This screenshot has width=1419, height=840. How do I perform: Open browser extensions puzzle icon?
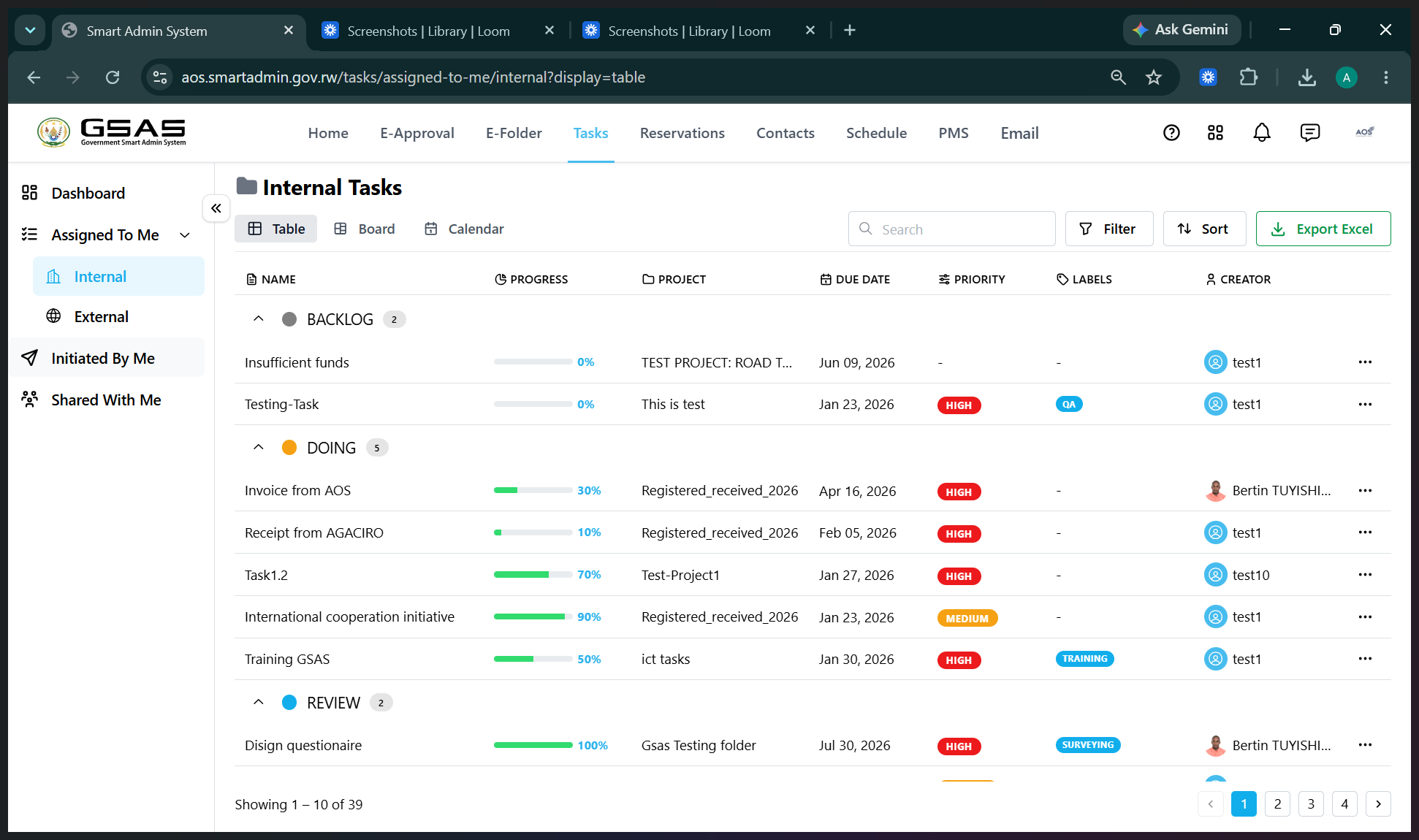click(1249, 77)
